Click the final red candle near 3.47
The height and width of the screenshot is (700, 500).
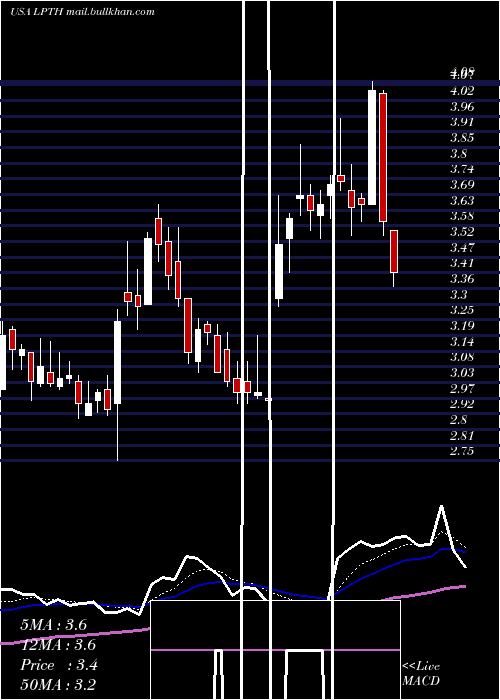[394, 251]
